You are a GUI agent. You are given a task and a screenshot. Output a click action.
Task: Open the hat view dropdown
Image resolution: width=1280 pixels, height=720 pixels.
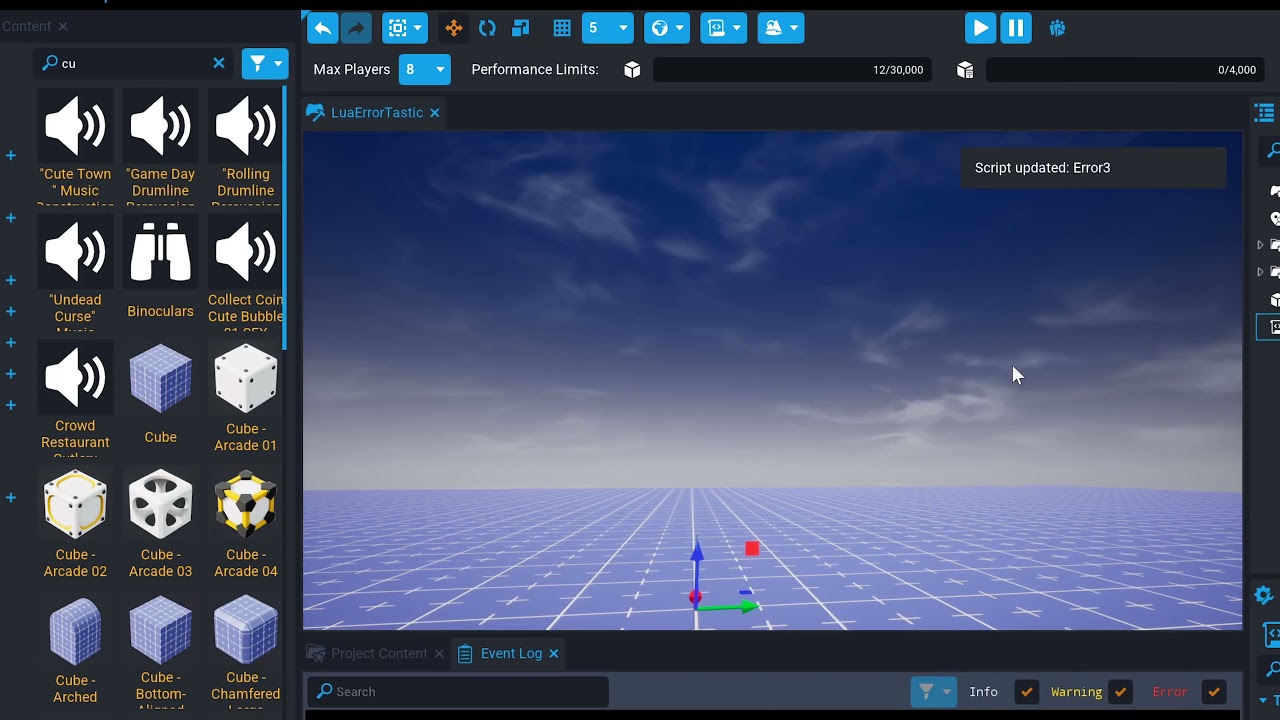tap(781, 28)
